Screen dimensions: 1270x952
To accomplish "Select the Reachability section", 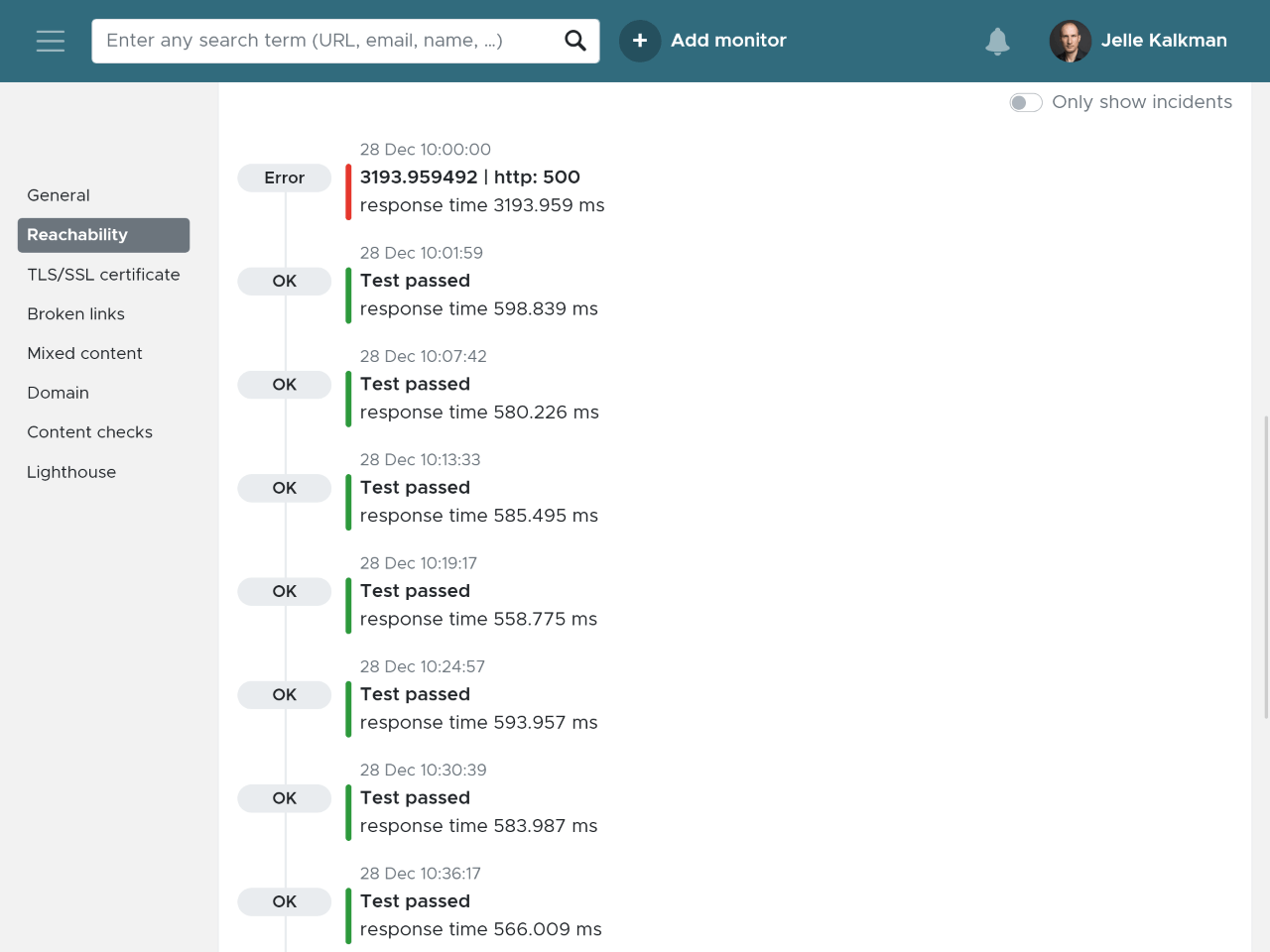I will [x=103, y=235].
